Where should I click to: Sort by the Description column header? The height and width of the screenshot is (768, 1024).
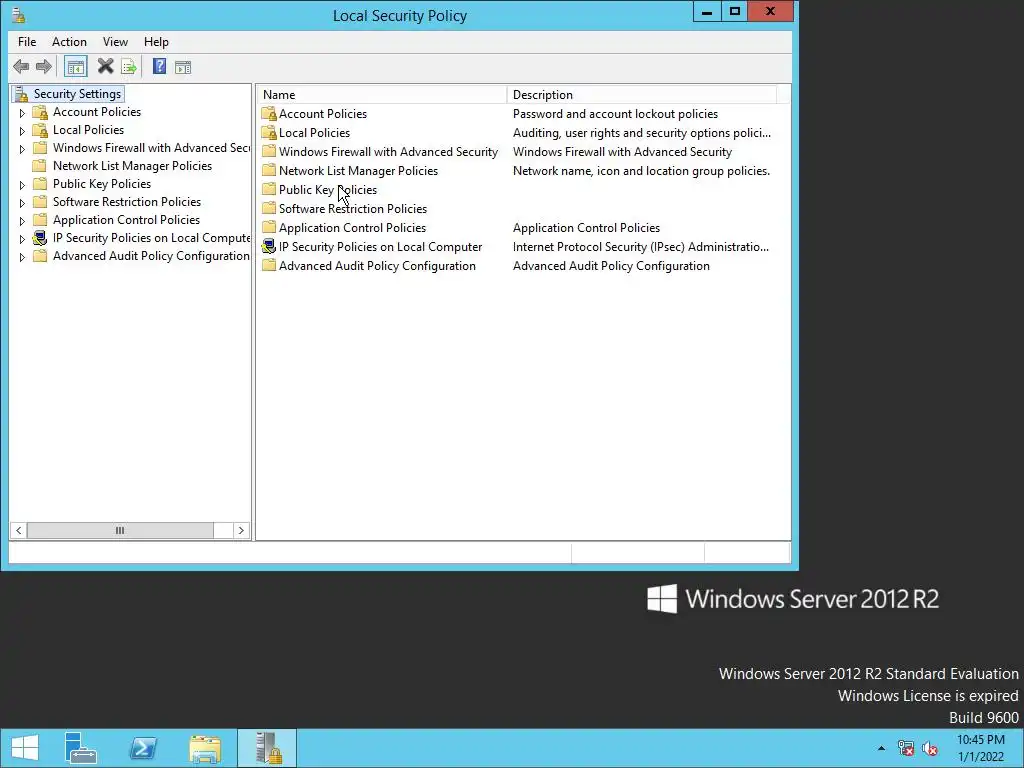coord(641,95)
